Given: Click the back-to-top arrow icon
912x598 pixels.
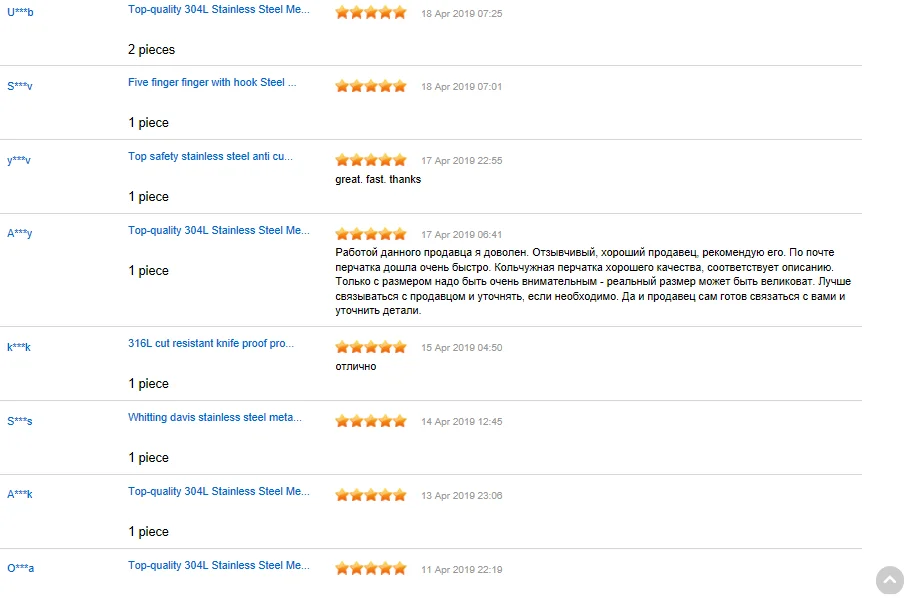Looking at the screenshot, I should (x=890, y=580).
